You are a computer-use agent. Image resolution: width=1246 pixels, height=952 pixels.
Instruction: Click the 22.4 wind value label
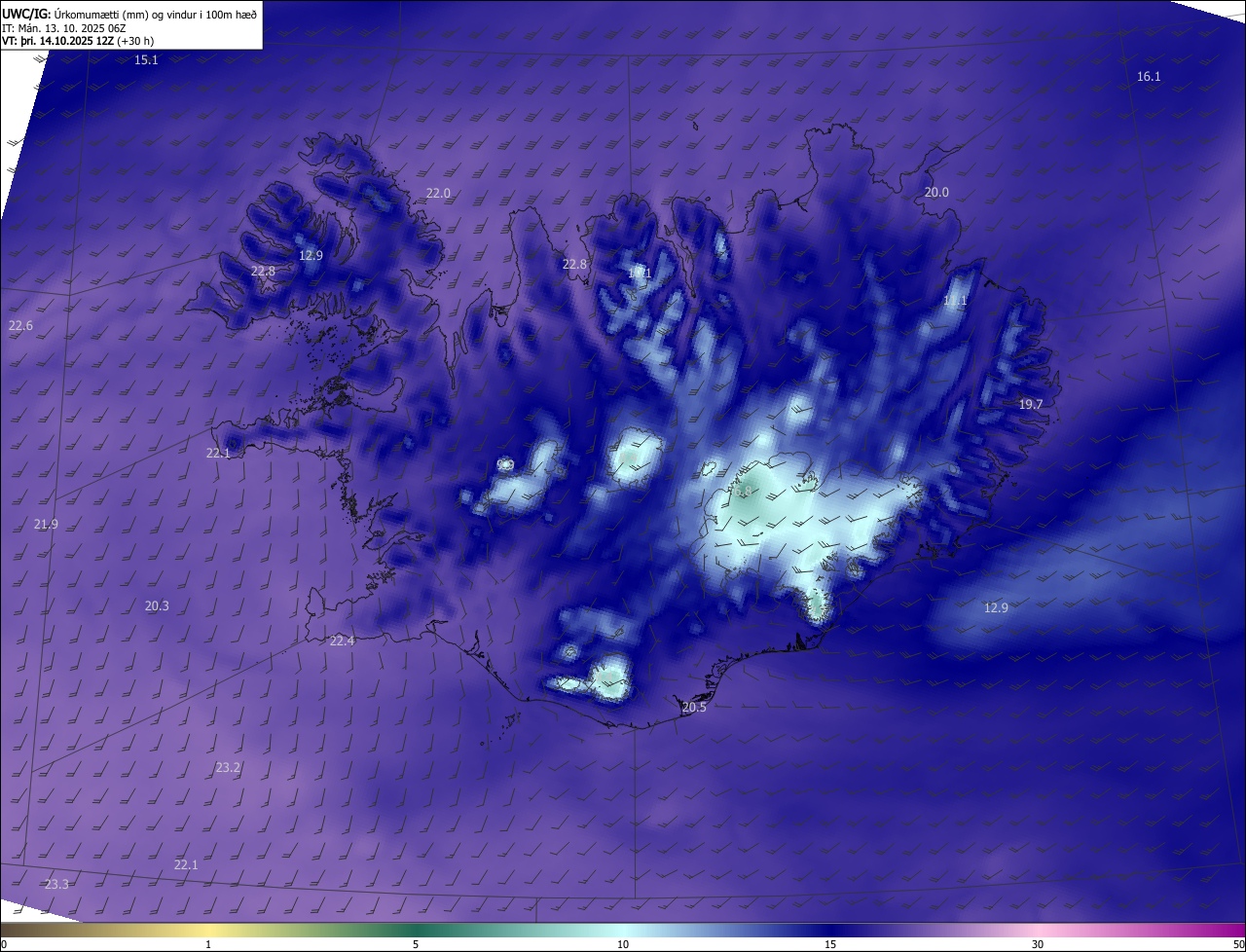point(342,641)
